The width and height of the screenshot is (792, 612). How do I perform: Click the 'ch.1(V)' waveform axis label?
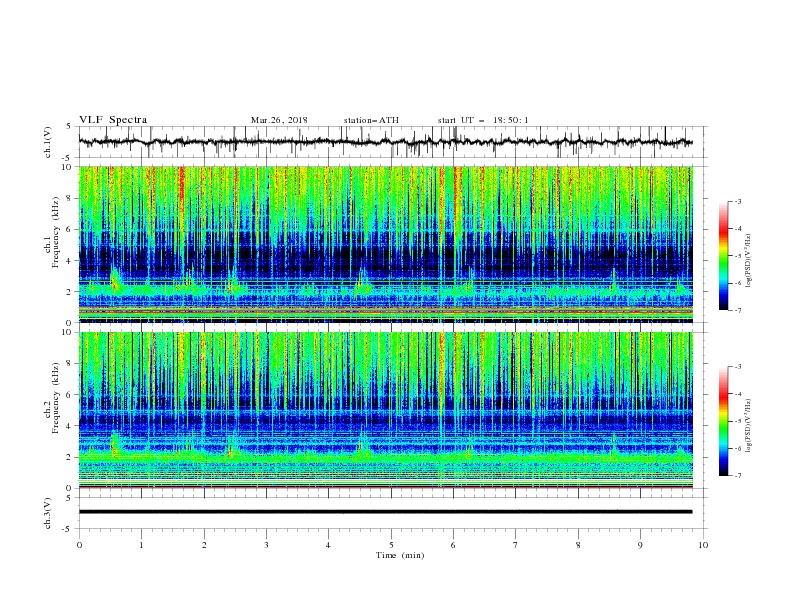(x=48, y=142)
